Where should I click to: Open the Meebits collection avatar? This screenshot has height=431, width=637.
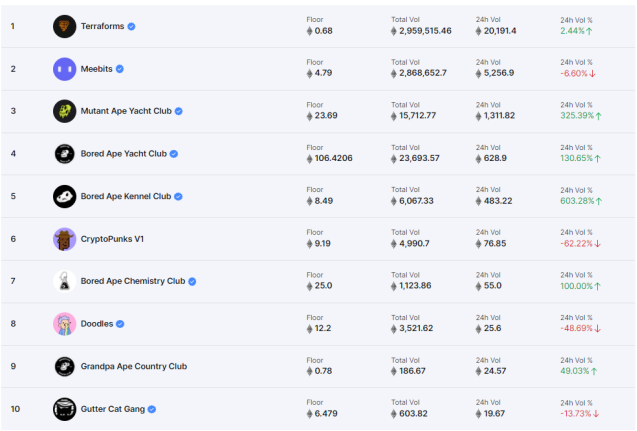click(64, 69)
